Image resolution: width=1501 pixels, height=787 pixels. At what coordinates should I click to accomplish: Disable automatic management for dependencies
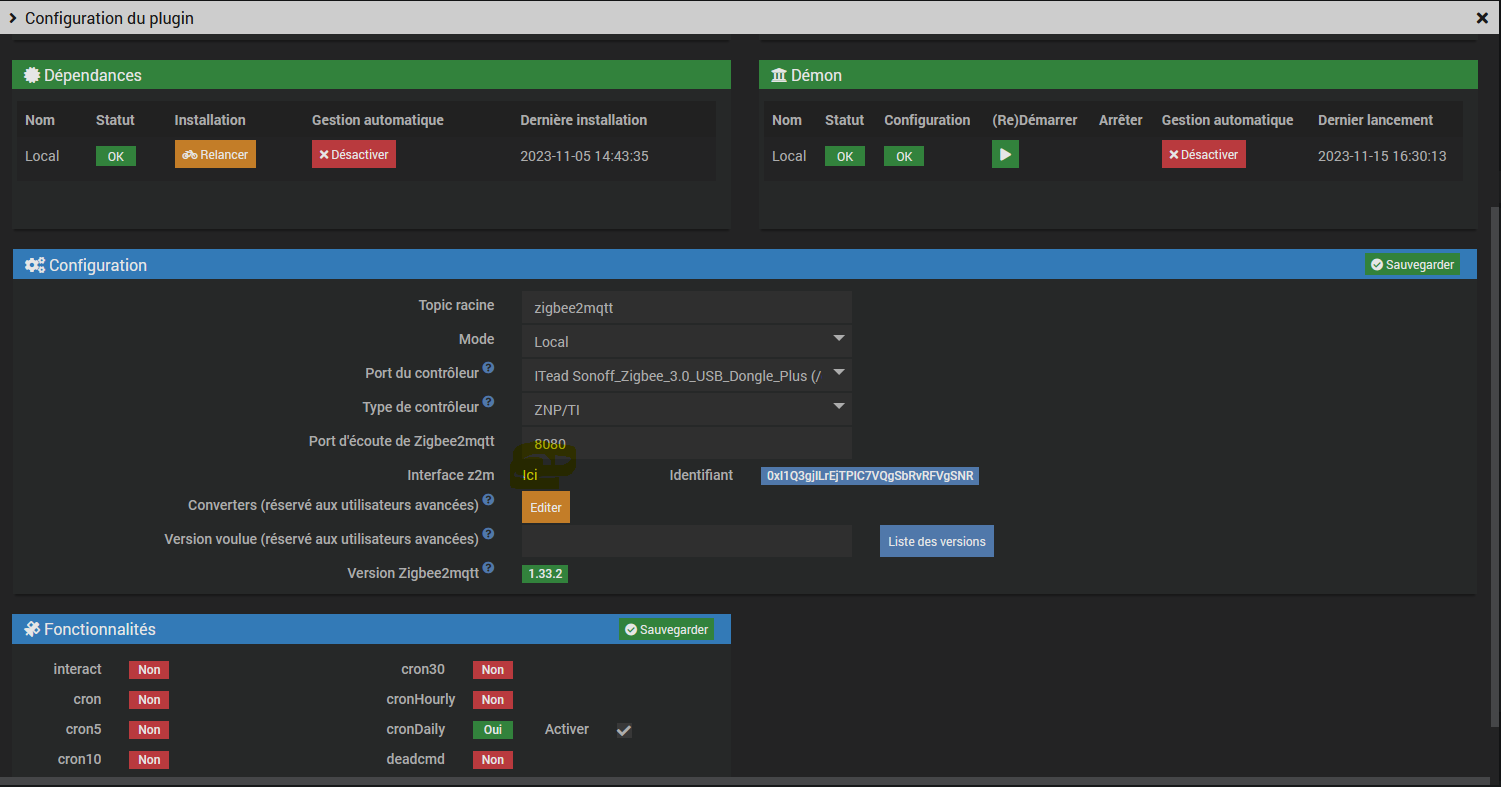(x=354, y=155)
